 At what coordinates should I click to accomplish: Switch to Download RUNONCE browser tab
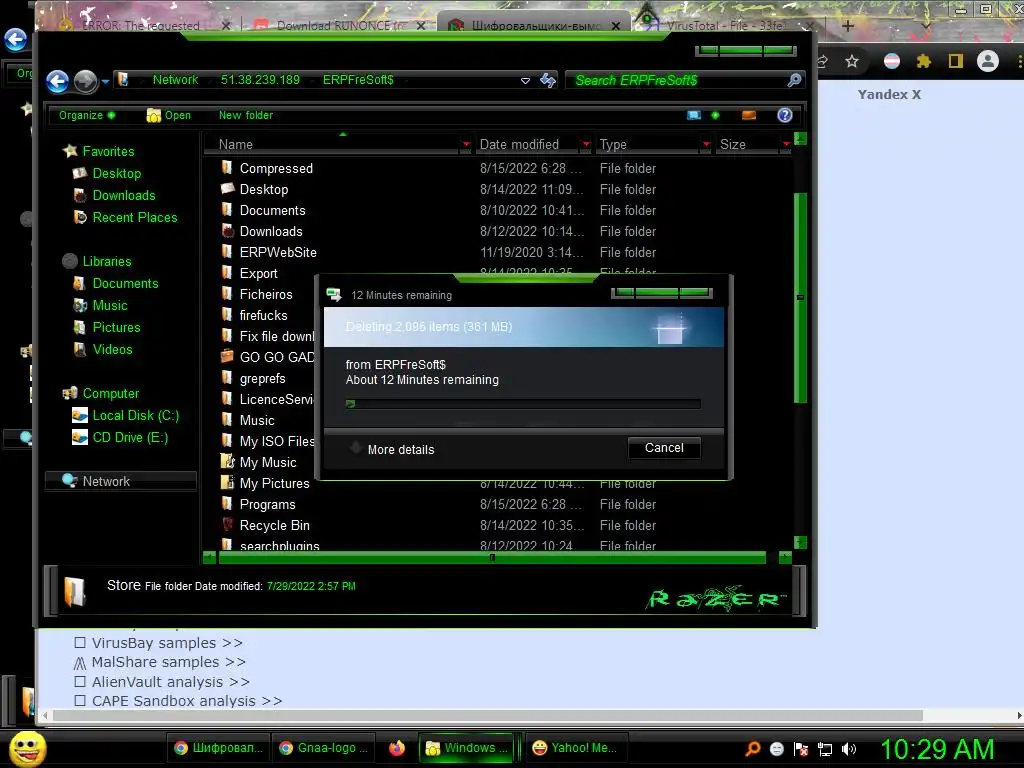pyautogui.click(x=342, y=26)
